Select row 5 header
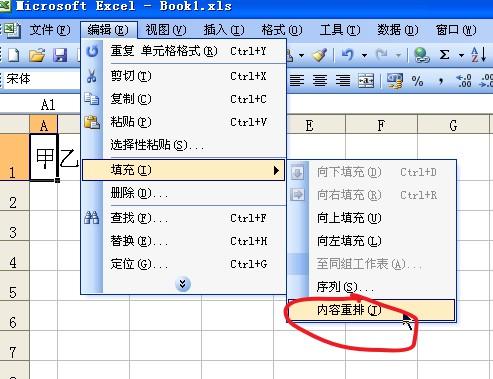Screen dimensions: 493x379 pyautogui.click(x=14, y=286)
